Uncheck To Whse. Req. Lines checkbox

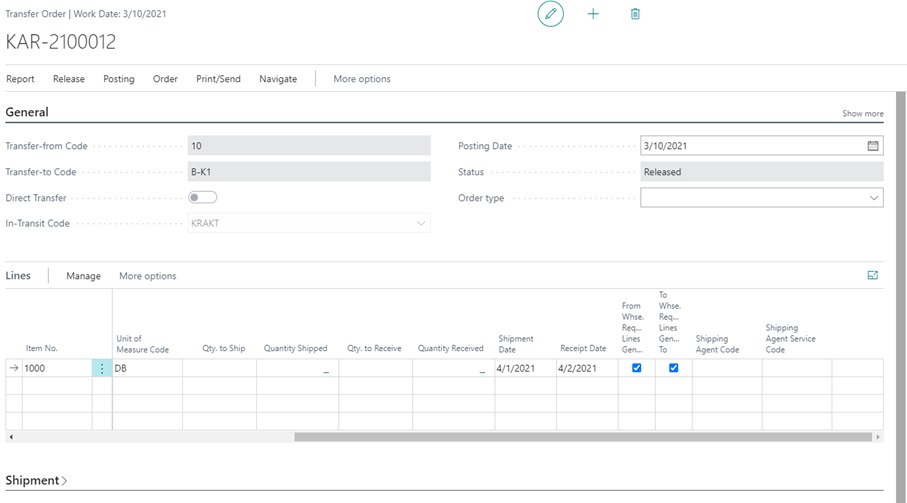point(673,368)
